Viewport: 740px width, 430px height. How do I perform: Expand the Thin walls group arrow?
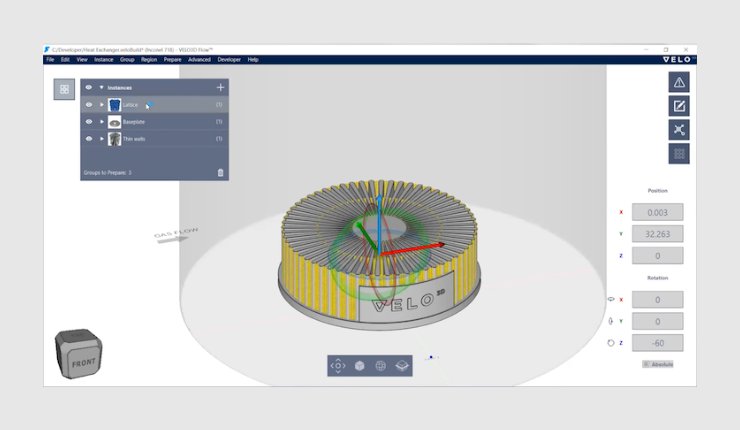pos(101,139)
